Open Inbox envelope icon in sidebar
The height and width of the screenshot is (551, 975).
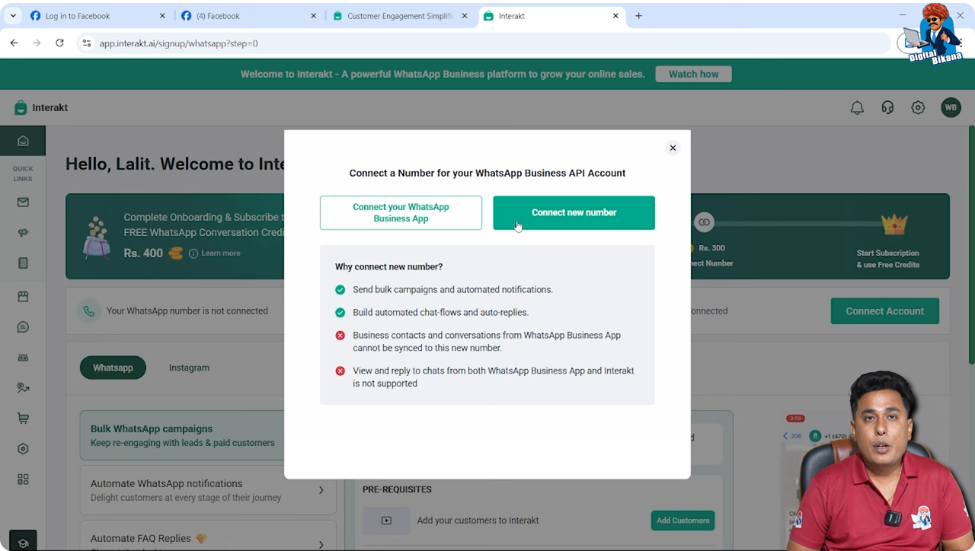click(x=23, y=202)
